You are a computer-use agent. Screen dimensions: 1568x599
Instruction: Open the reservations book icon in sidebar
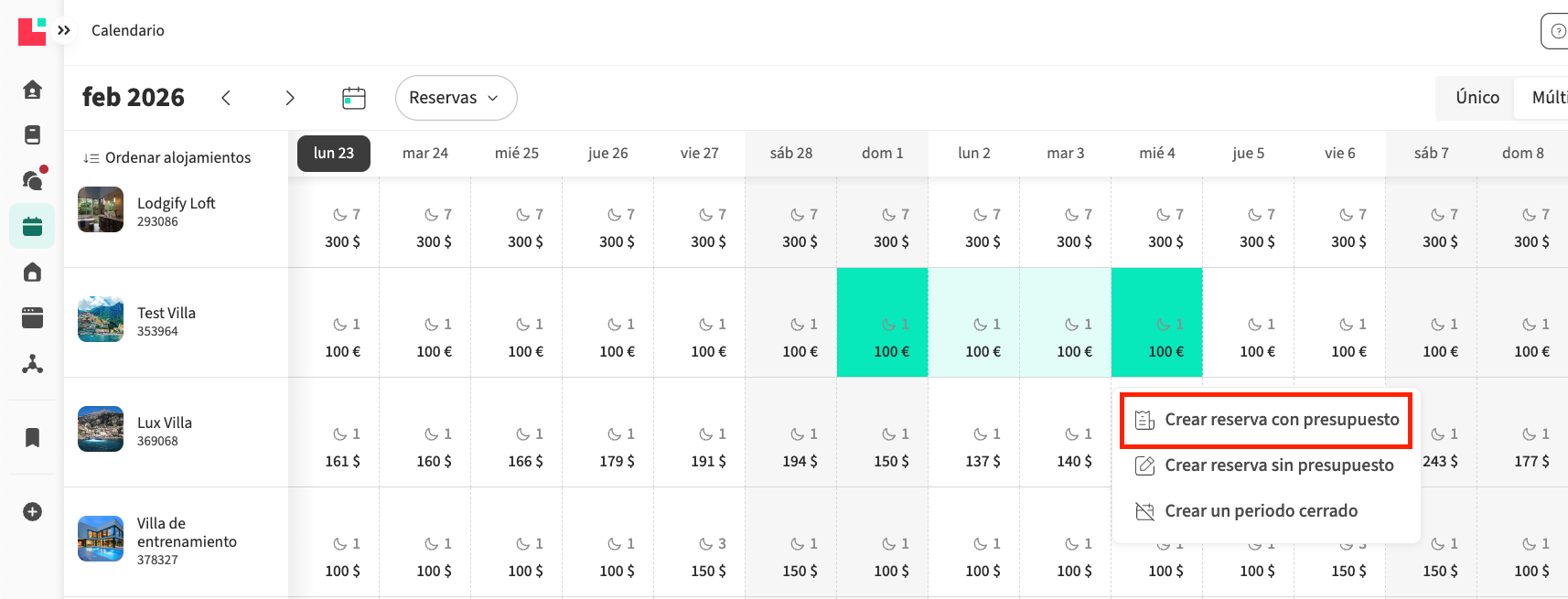point(32,135)
